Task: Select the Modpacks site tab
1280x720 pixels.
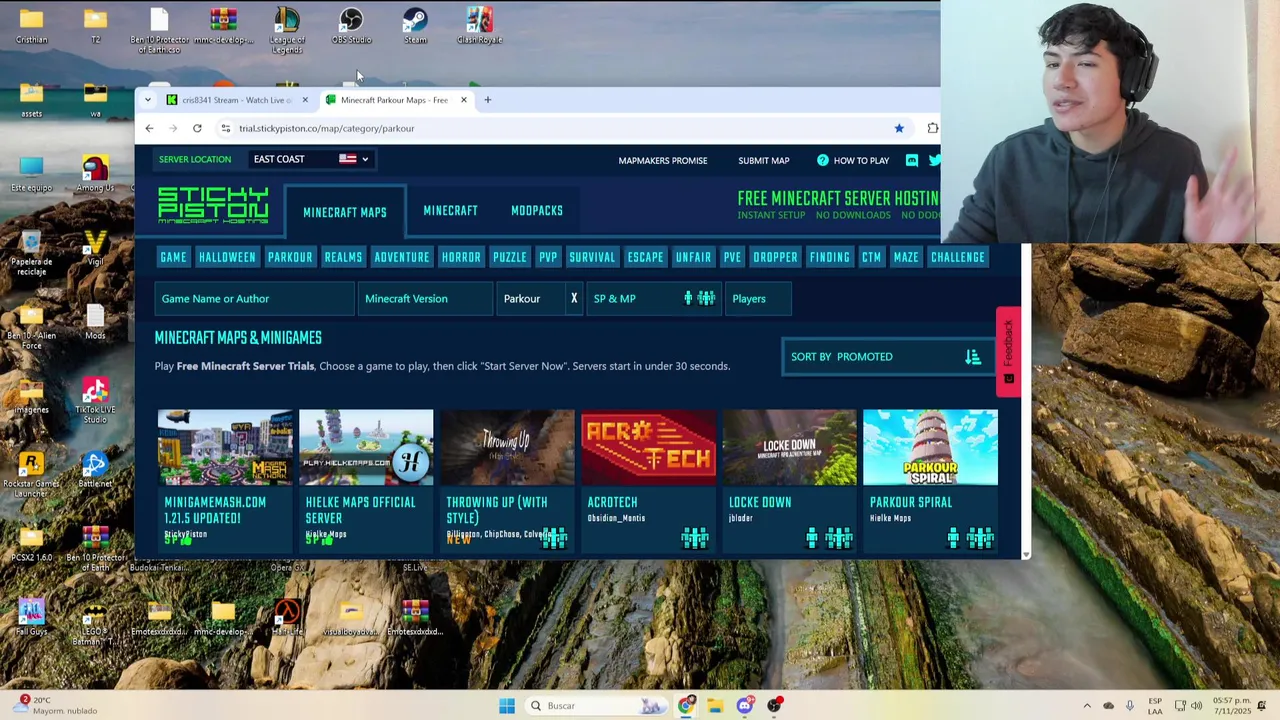Action: [x=537, y=211]
